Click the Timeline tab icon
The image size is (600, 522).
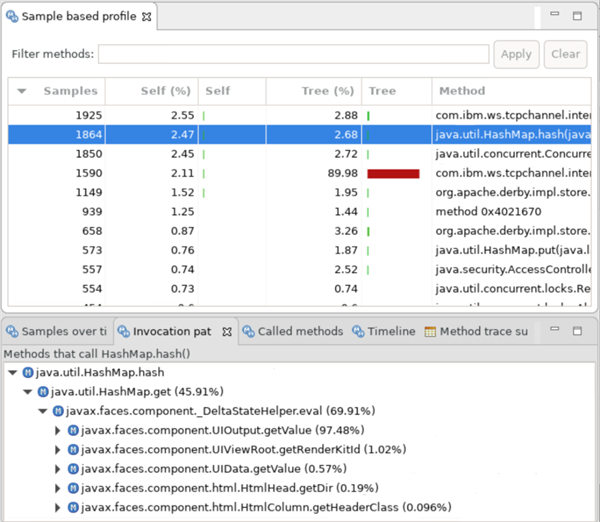pos(358,331)
